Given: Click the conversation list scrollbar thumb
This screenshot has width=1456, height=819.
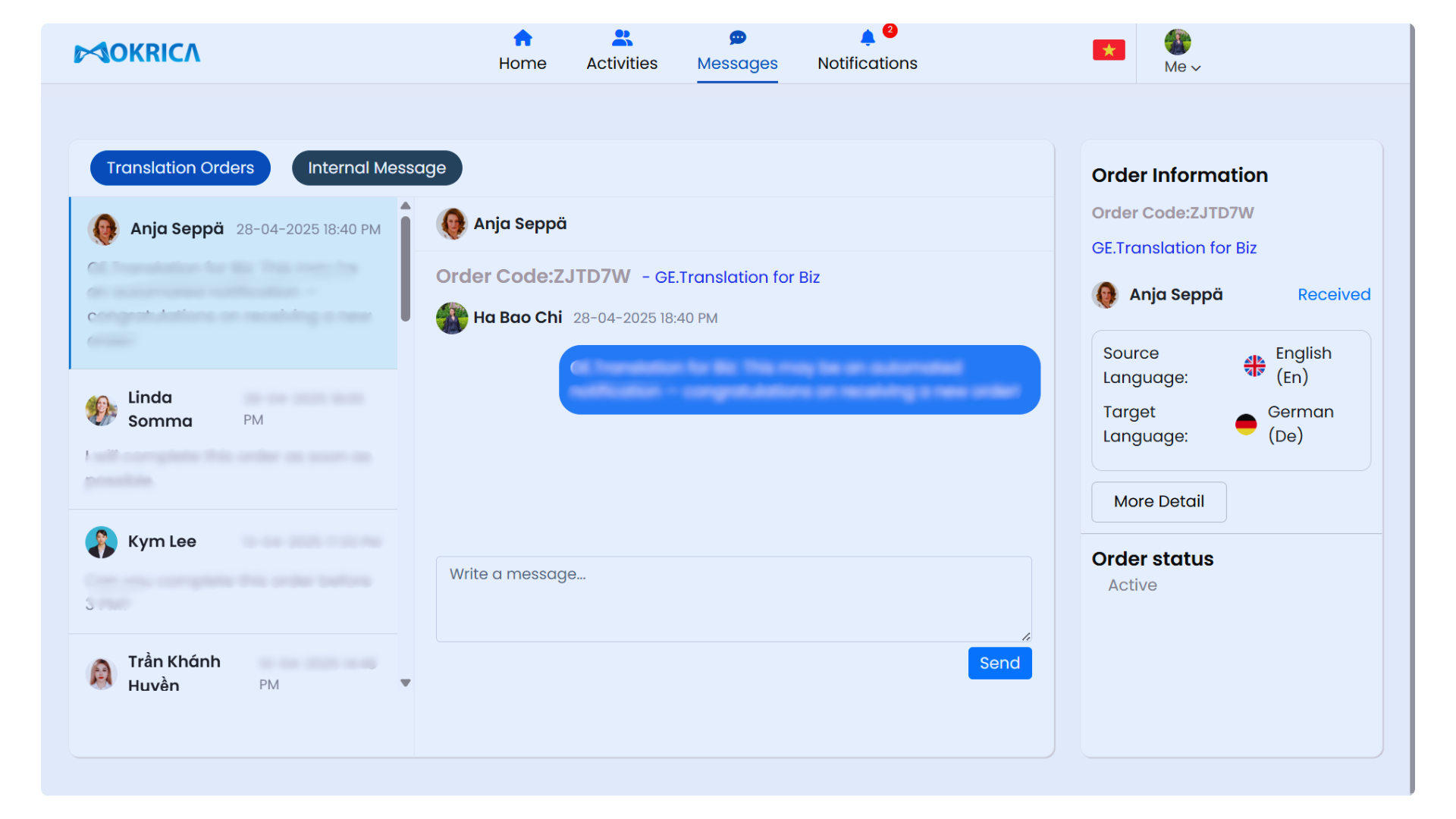Looking at the screenshot, I should point(406,268).
